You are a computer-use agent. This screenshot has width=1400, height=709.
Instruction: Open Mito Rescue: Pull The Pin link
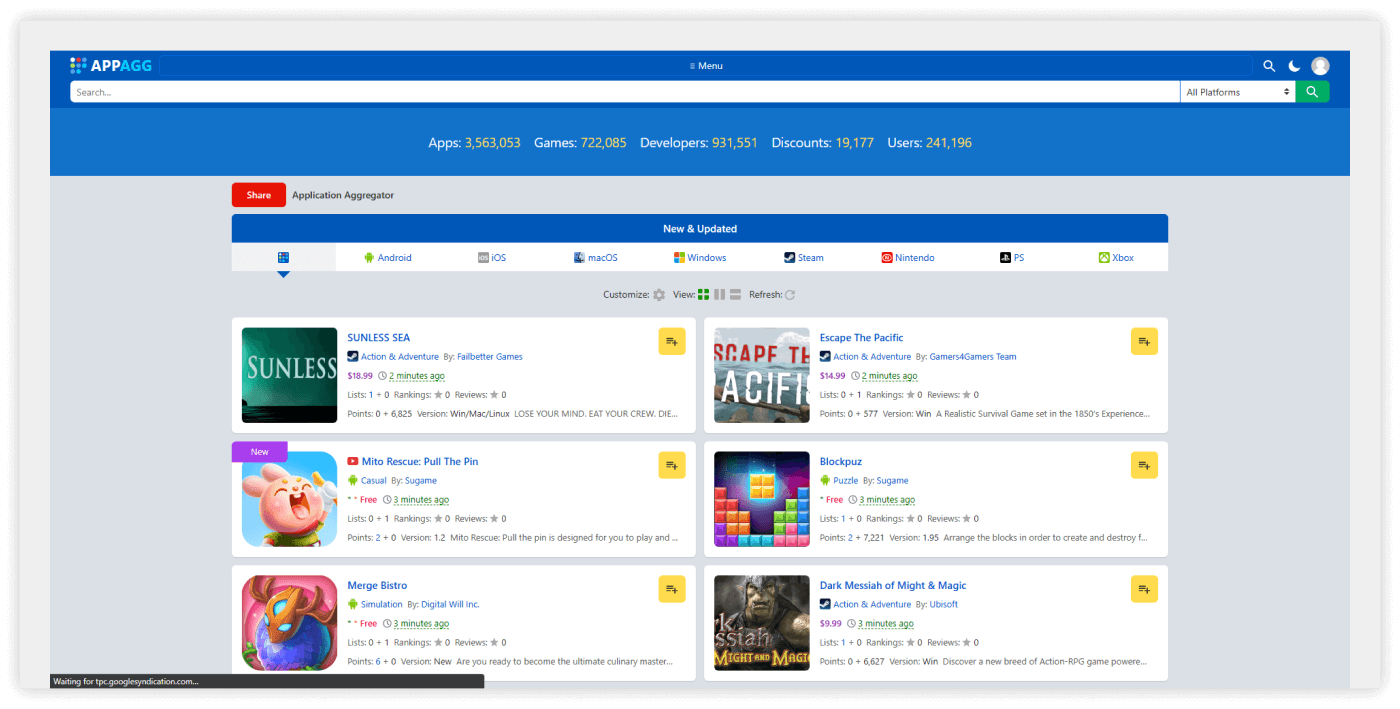pos(420,461)
